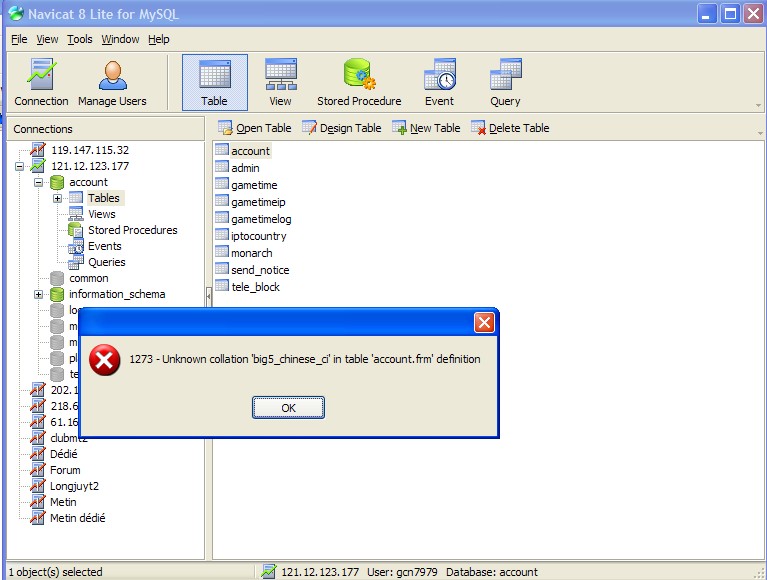Viewport: 767px width, 580px height.
Task: Open the Connection toolbar icon
Action: pos(41,83)
